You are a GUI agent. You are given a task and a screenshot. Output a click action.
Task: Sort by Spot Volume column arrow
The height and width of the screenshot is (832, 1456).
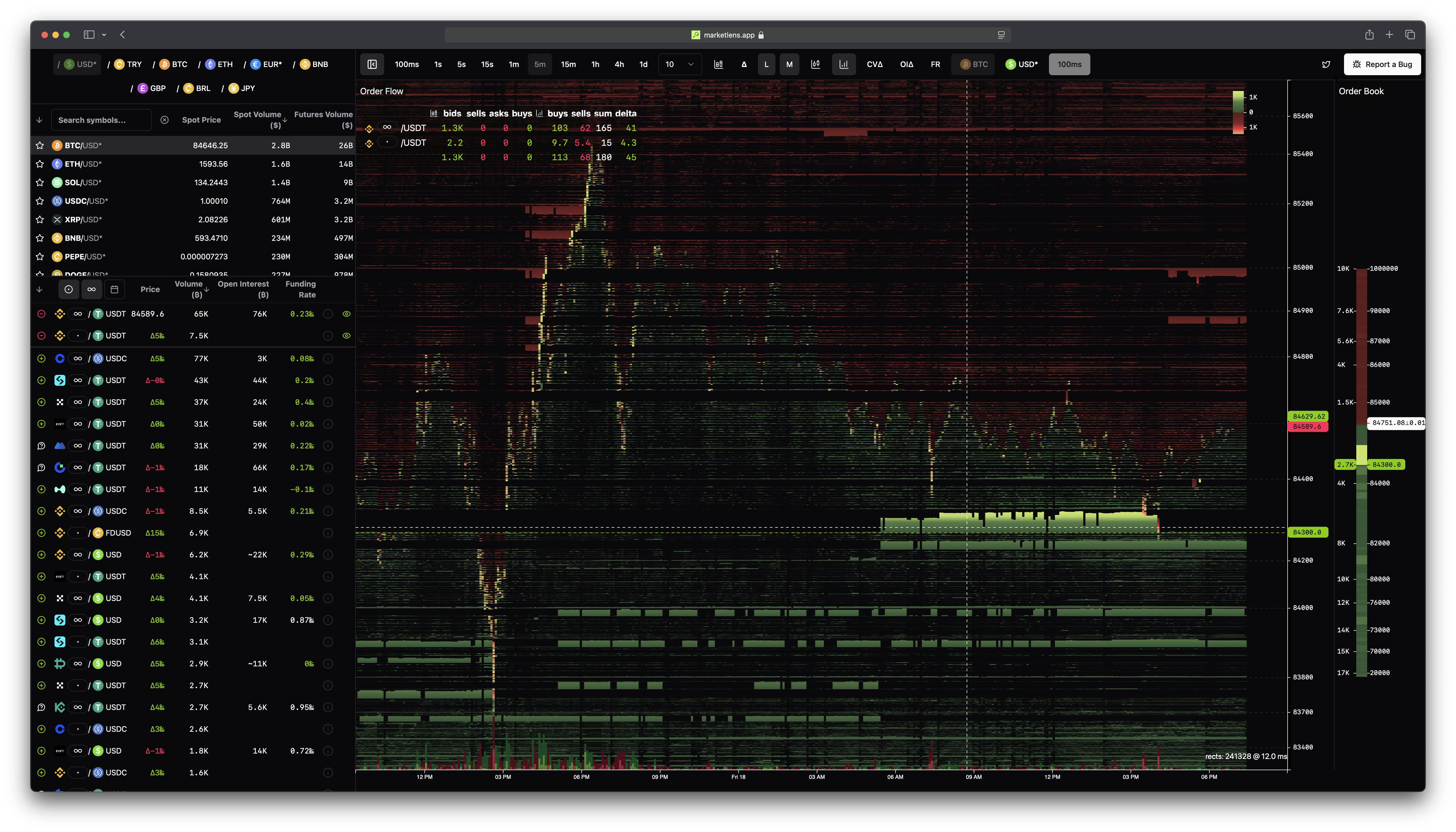coord(284,120)
